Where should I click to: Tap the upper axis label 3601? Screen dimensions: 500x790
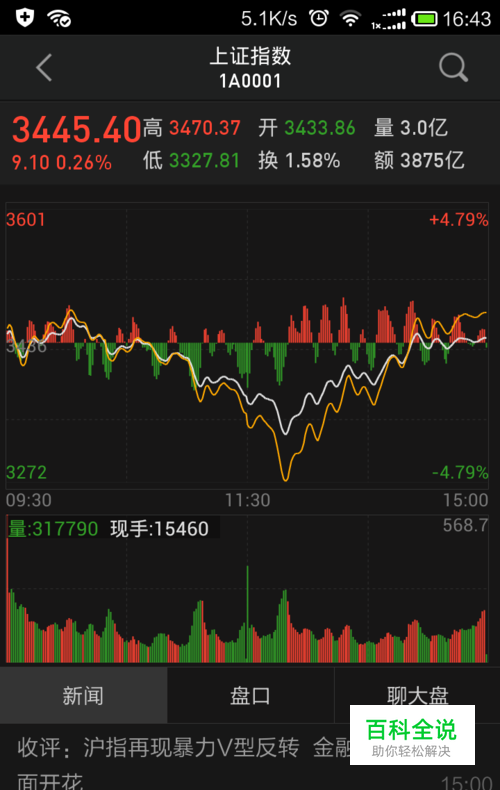coord(25,220)
